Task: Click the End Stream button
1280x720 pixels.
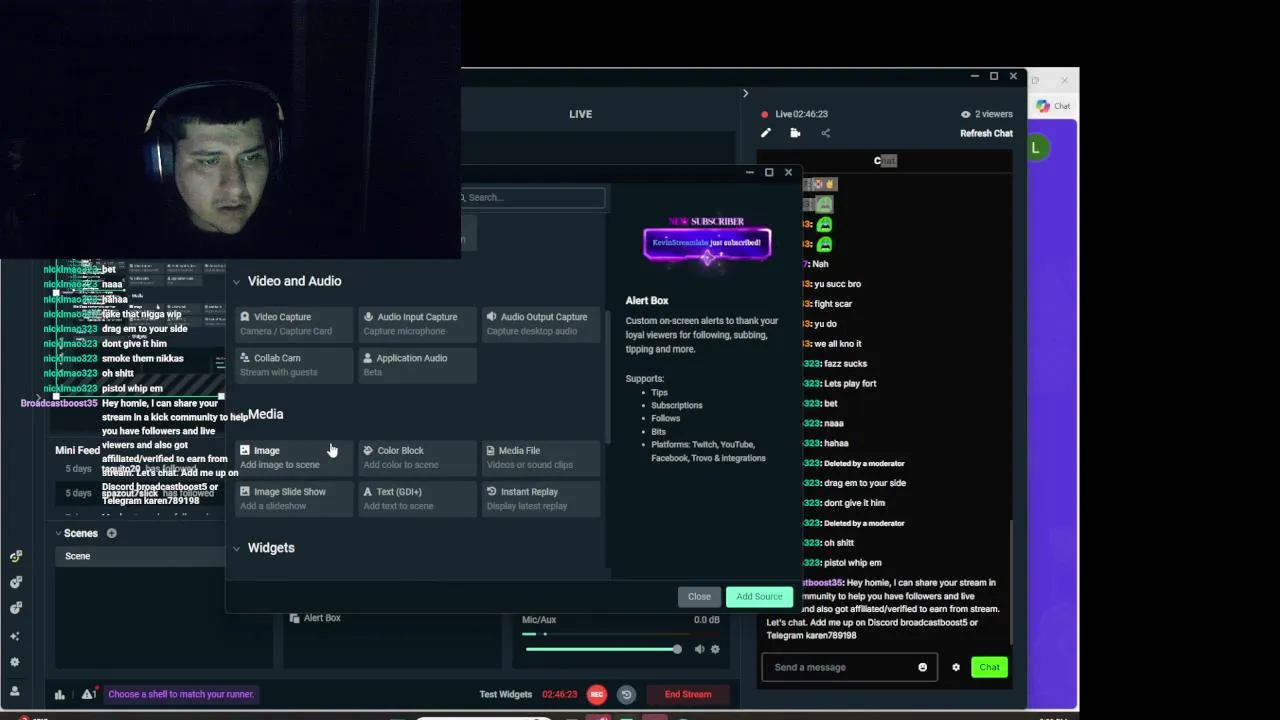Action: tap(688, 694)
